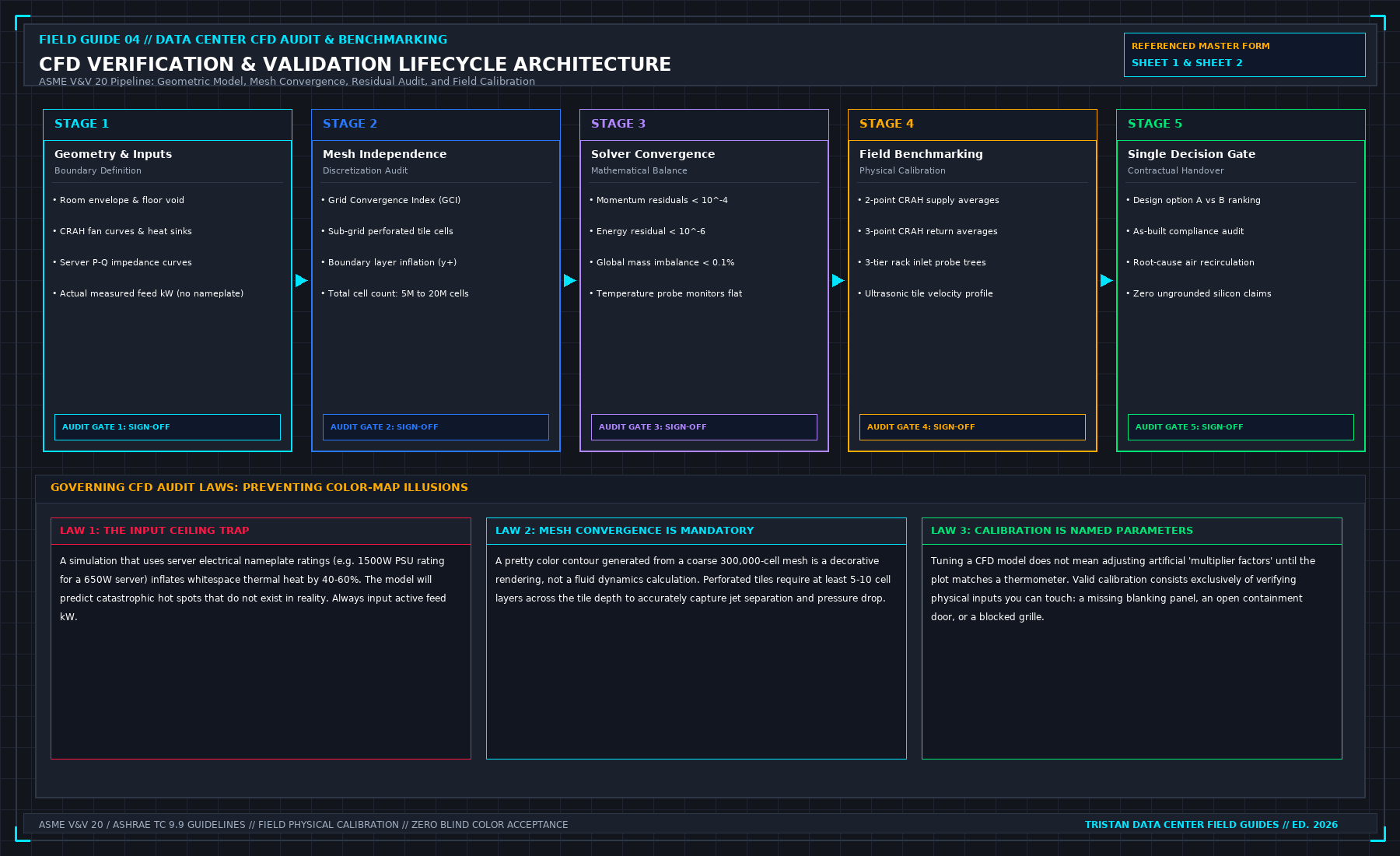Open Audit Gate 3: Sign-Off box
The height and width of the screenshot is (856, 1400).
(704, 427)
